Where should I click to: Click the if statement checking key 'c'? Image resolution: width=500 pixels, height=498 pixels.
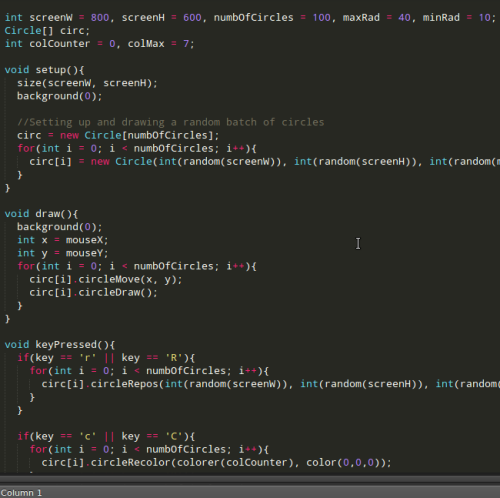coord(106,436)
